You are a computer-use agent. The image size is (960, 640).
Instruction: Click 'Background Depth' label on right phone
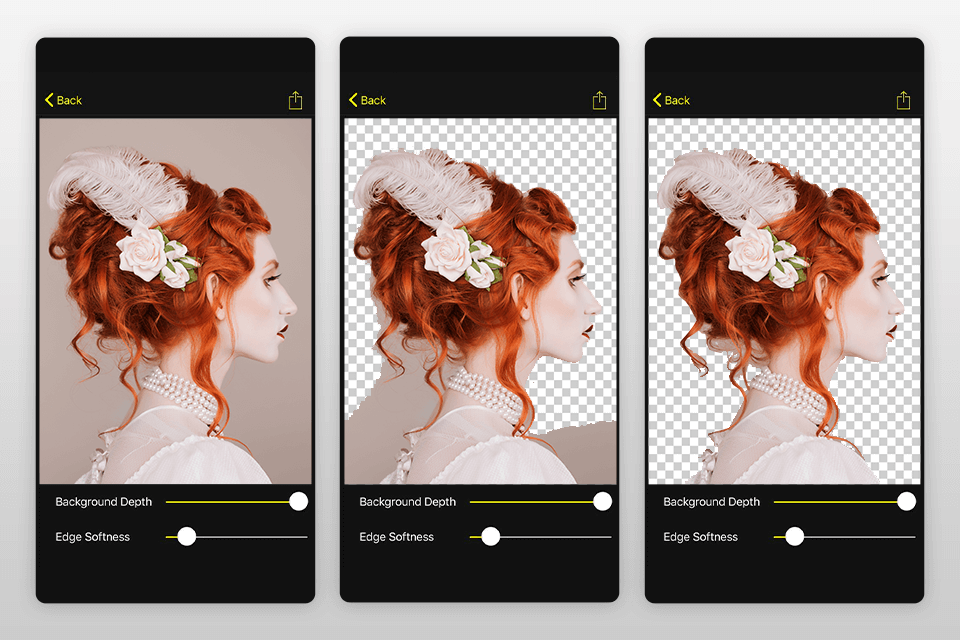(x=711, y=502)
